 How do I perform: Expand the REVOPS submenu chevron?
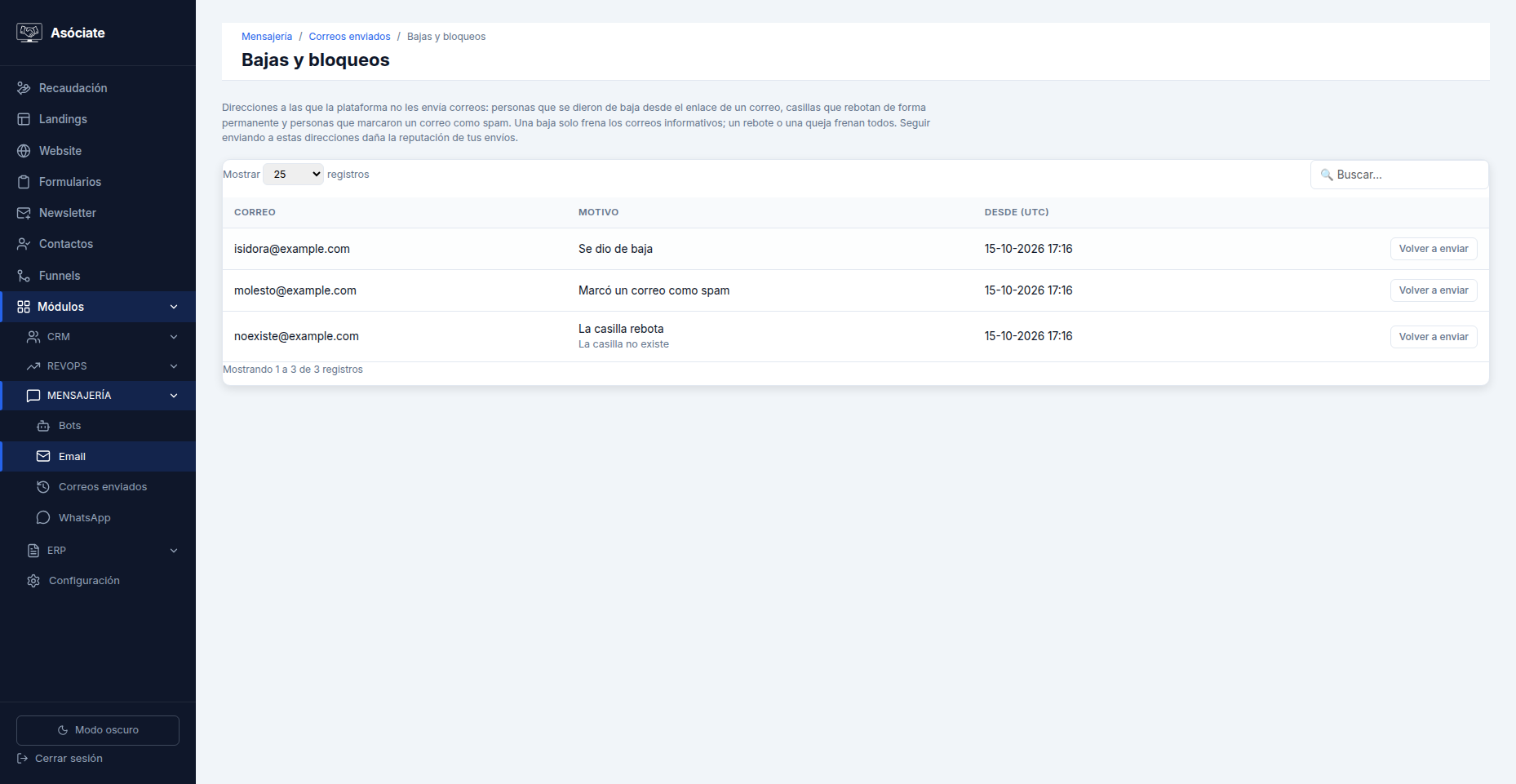point(174,366)
